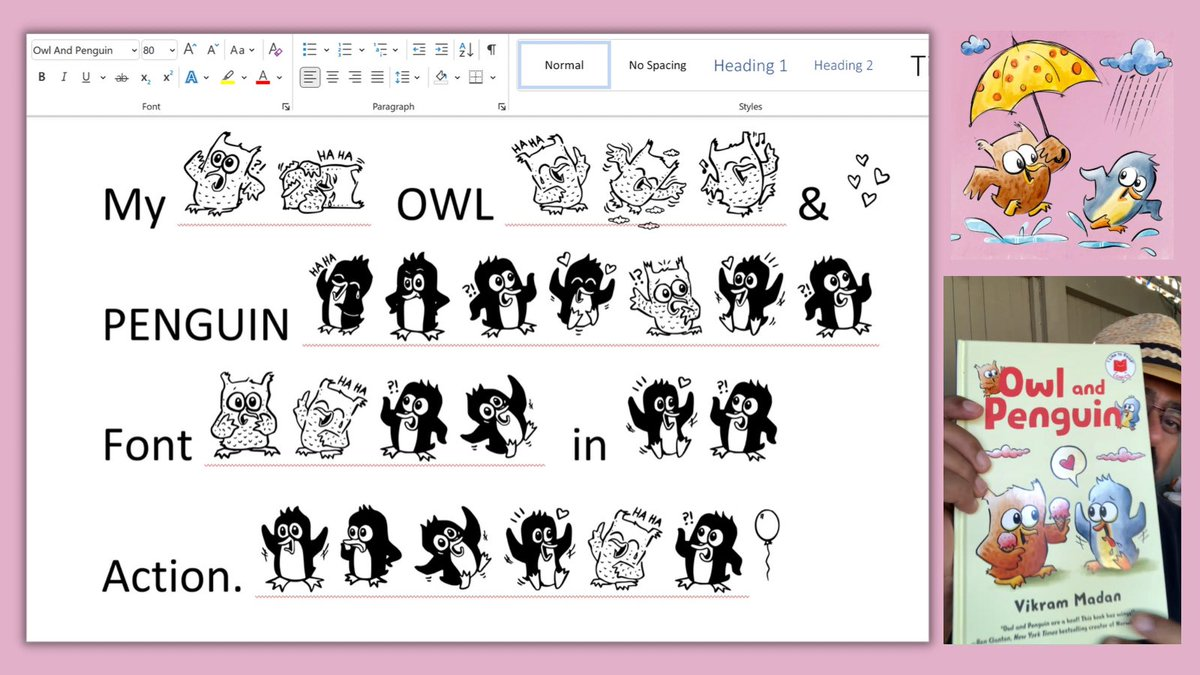1200x675 pixels.
Task: Click the hearts glyph after ampersand
Action: tap(869, 180)
